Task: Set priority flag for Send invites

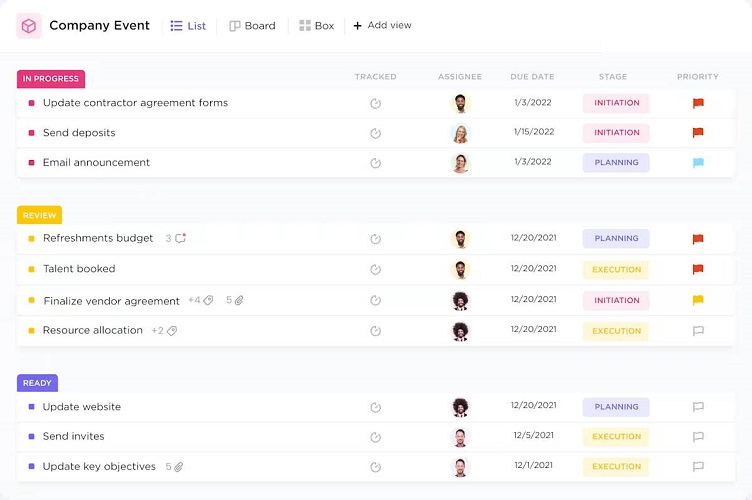Action: pyautogui.click(x=698, y=437)
